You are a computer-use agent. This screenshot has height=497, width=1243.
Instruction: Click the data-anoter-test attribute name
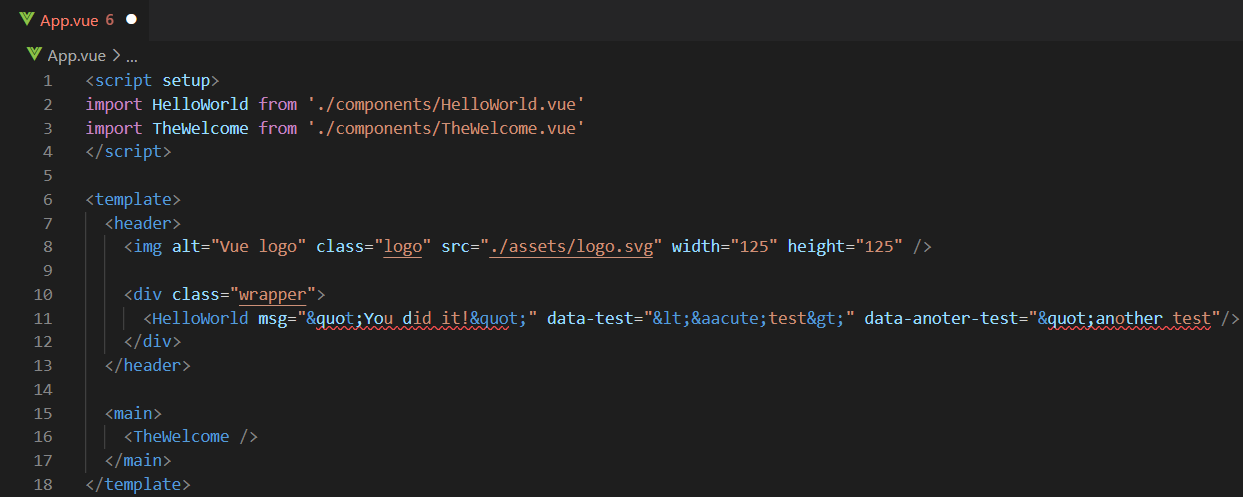tap(942, 318)
